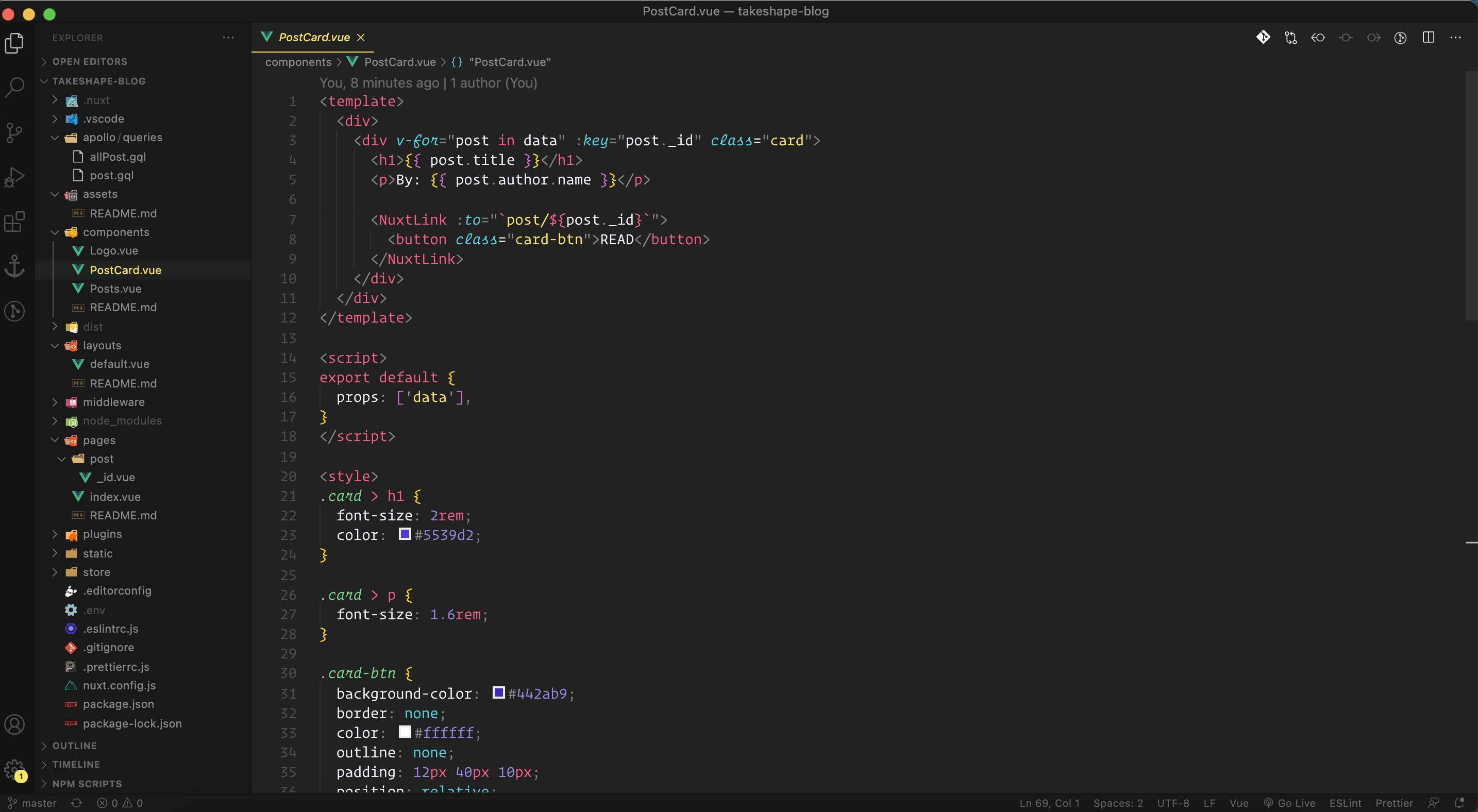This screenshot has width=1478, height=812.
Task: Open the Manage gear icon
Action: pyautogui.click(x=14, y=769)
